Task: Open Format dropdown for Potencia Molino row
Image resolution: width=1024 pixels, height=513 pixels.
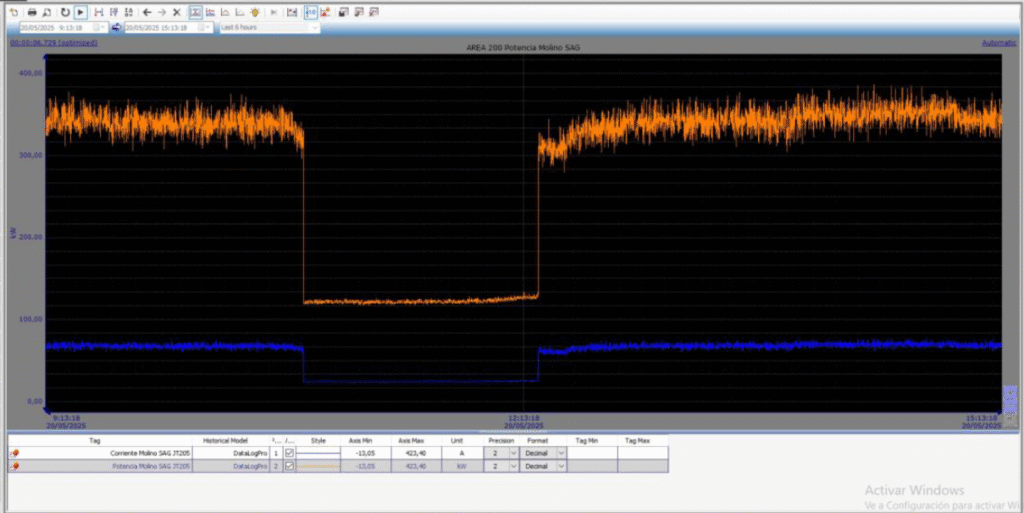Action: (560, 466)
